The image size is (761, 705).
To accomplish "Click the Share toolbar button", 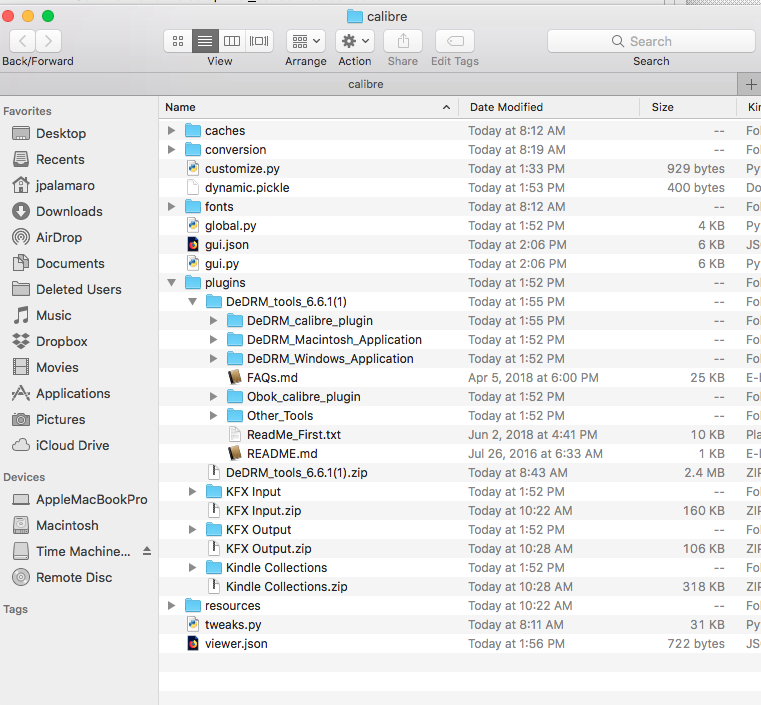I will click(403, 41).
